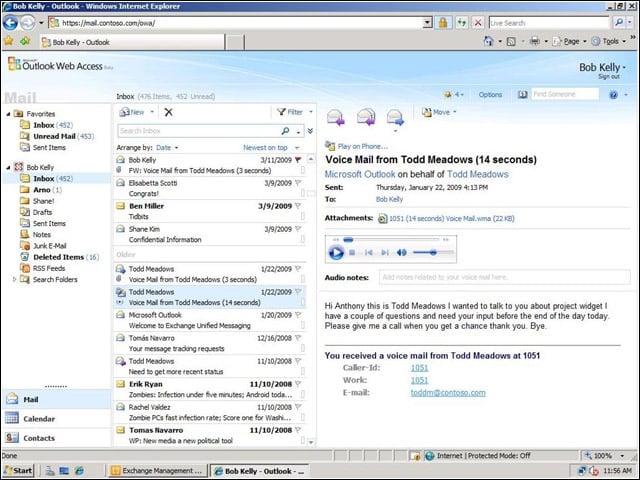Open the IE Tools menu
This screenshot has height=480, width=640.
click(609, 41)
